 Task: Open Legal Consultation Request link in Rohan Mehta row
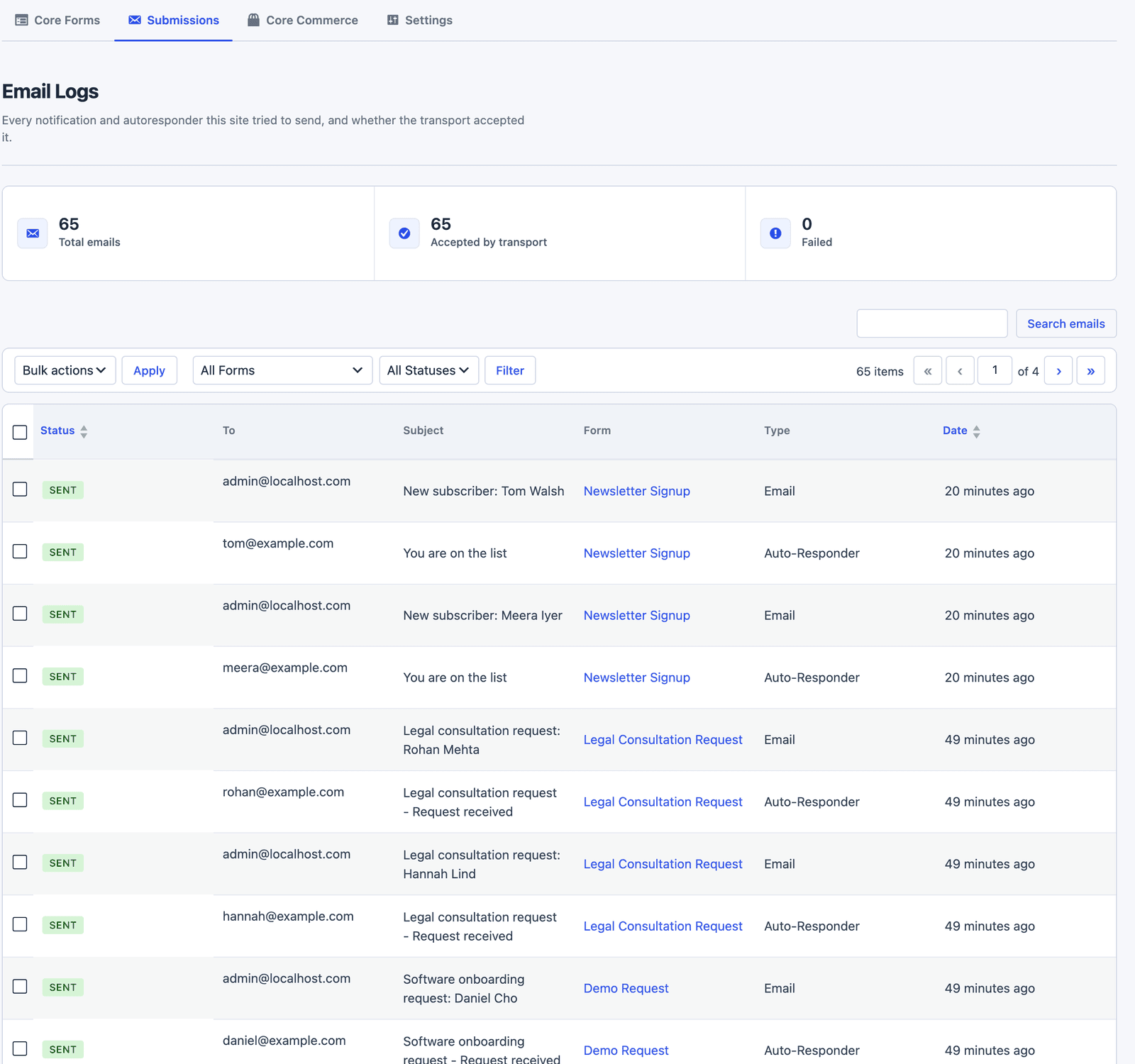[663, 740]
